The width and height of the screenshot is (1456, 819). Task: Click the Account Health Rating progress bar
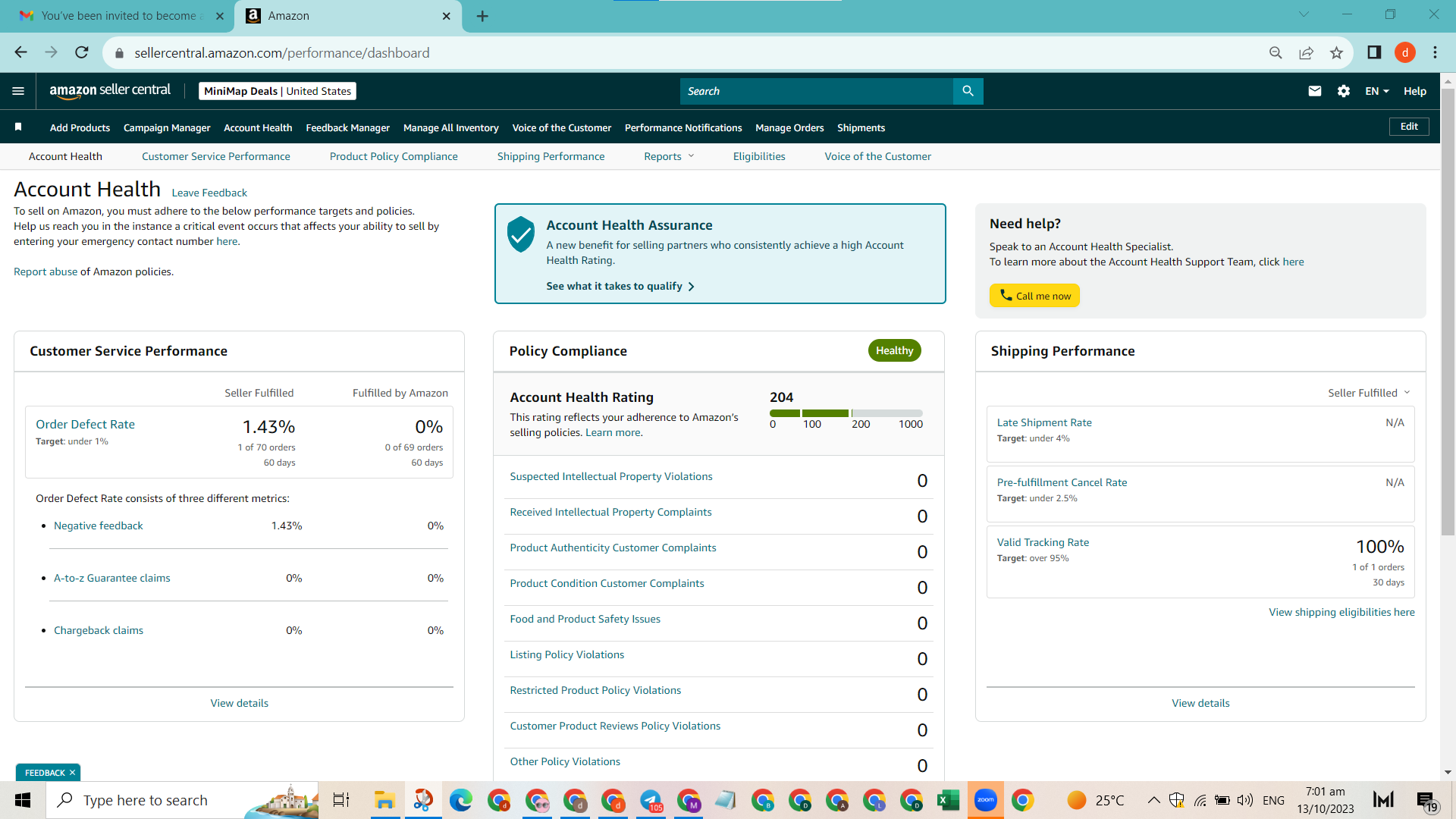click(846, 413)
